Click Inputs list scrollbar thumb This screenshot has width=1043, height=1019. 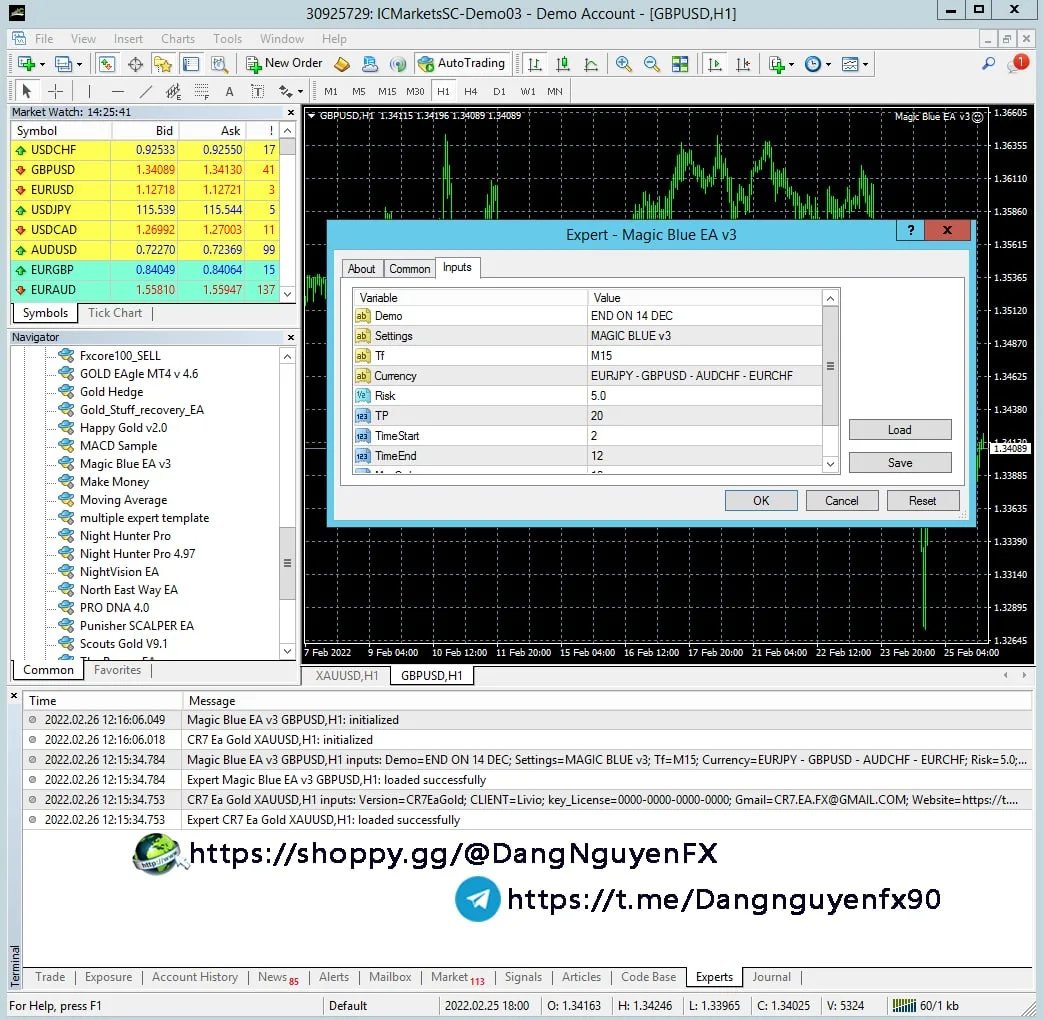point(830,366)
